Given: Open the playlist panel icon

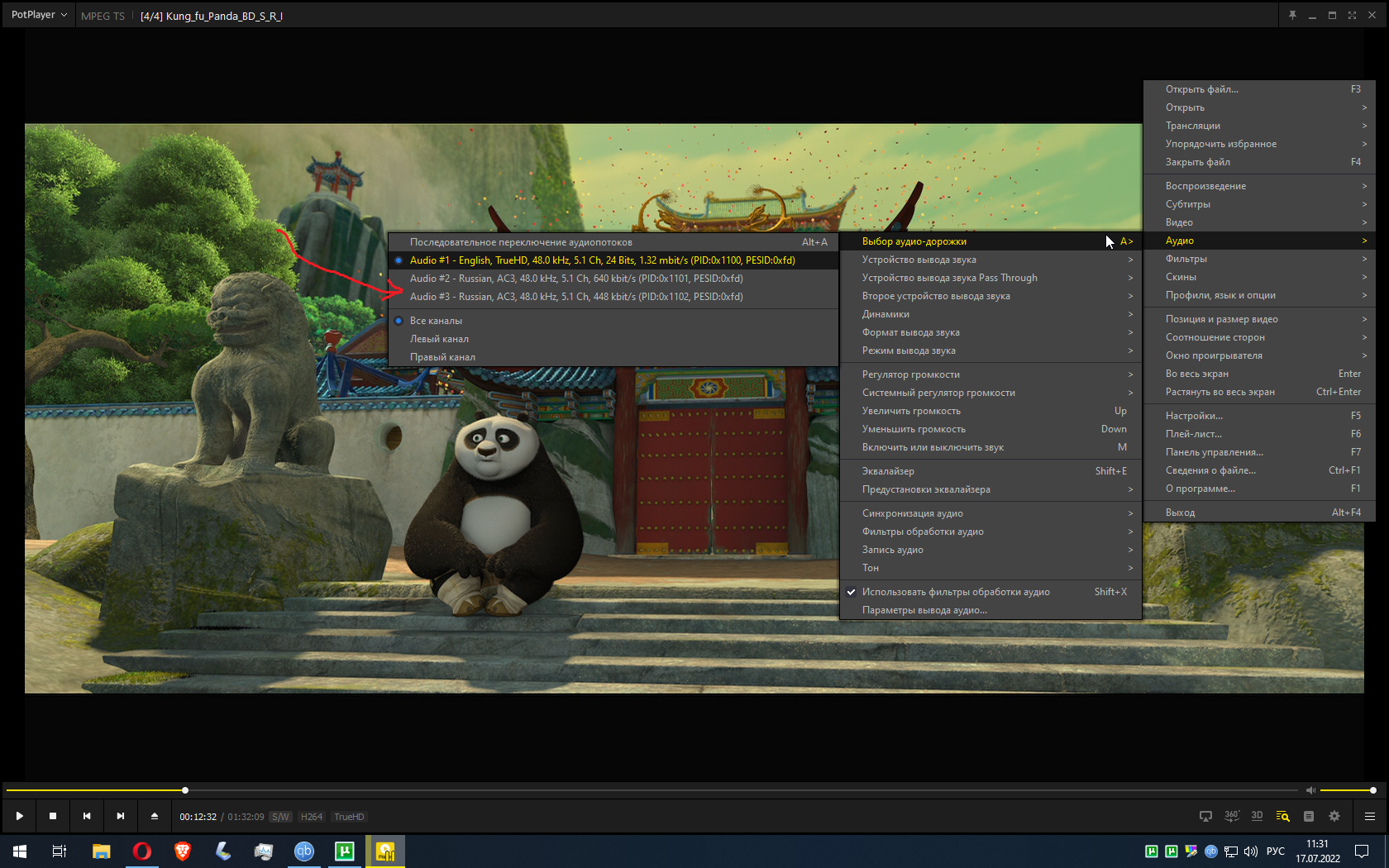Looking at the screenshot, I should [1309, 816].
